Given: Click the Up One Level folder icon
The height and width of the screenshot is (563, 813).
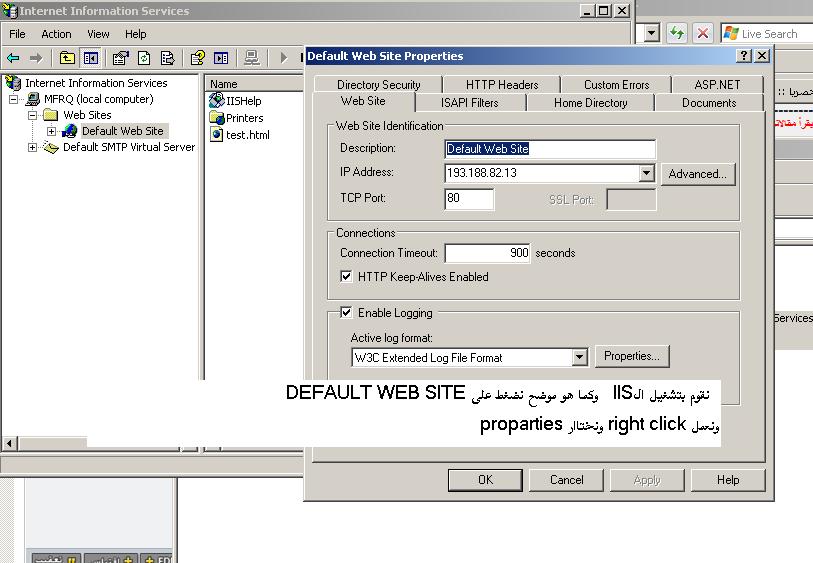Looking at the screenshot, I should (x=67, y=58).
